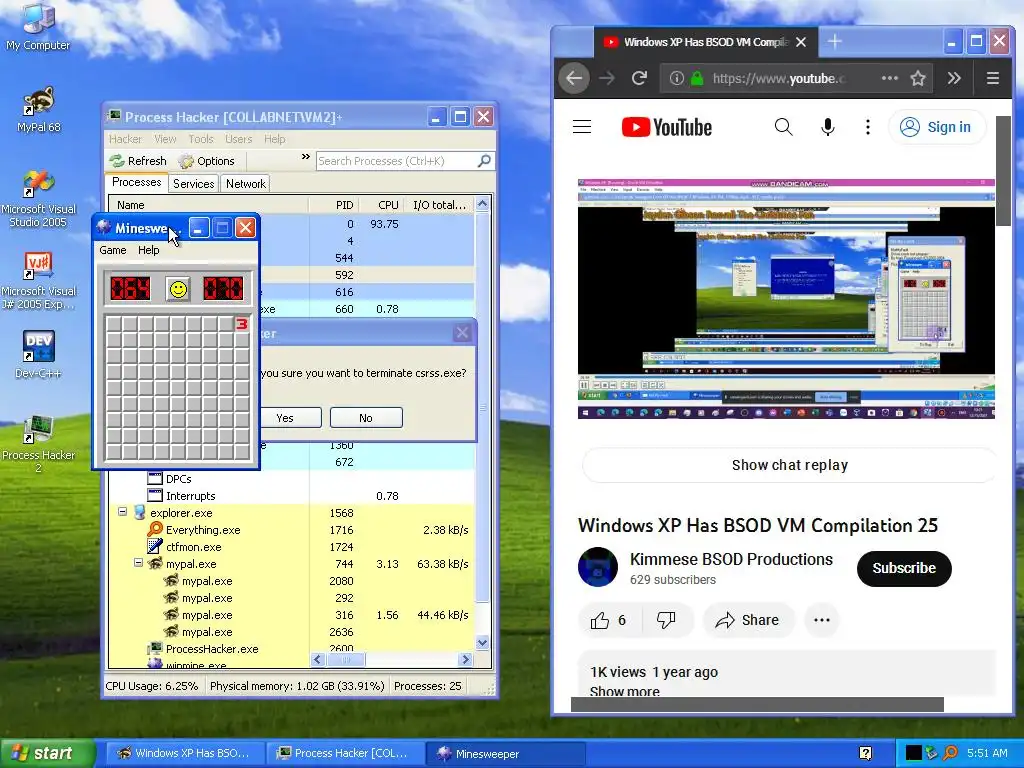The image size is (1024, 768).
Task: Open Kimmese BSOD Productions channel link
Action: [731, 559]
